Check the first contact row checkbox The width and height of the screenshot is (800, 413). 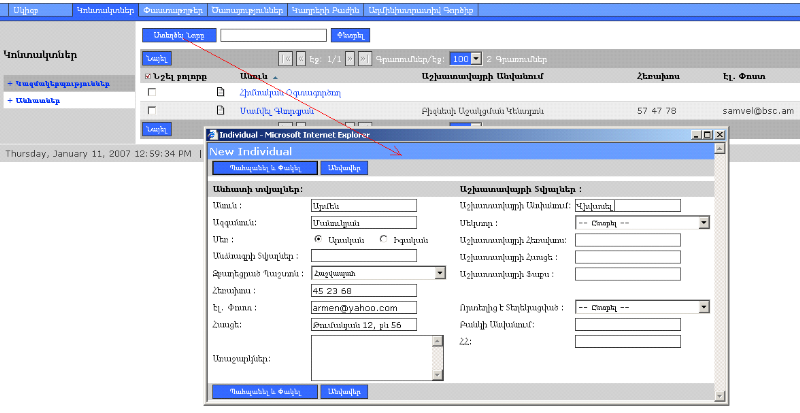[151, 92]
